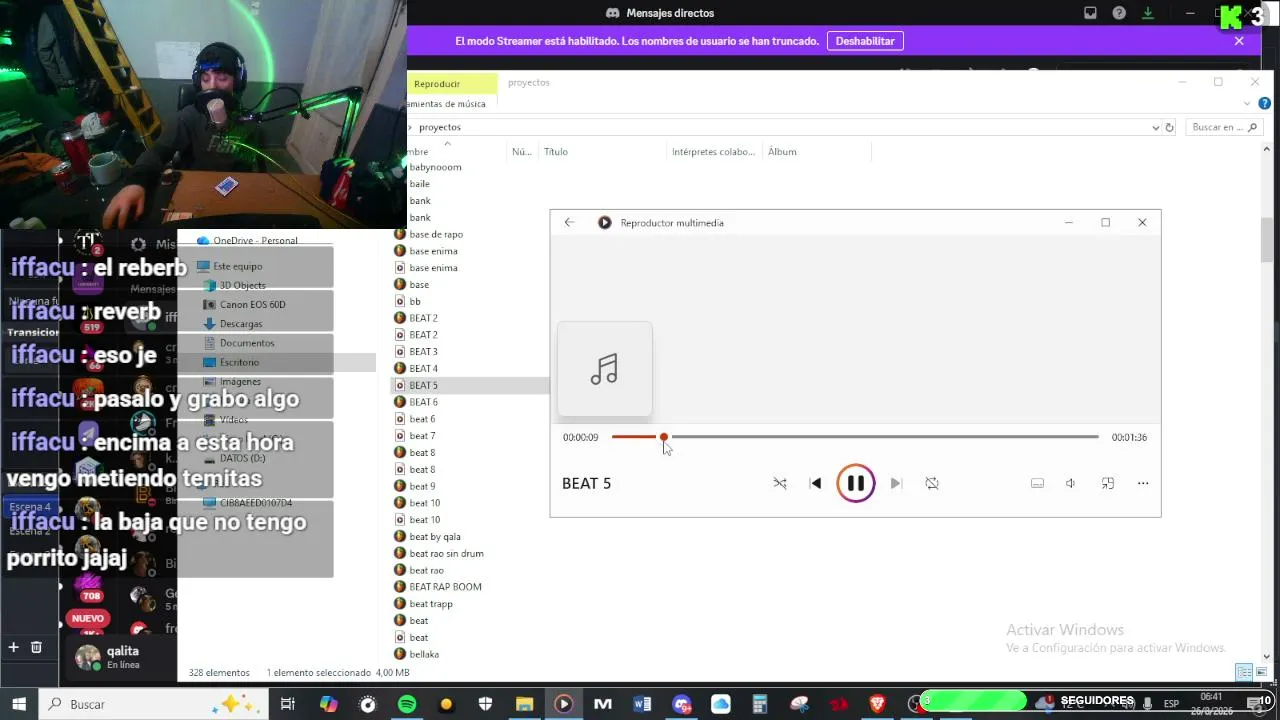Open Task View from the taskbar
The height and width of the screenshot is (720, 1280).
[287, 704]
